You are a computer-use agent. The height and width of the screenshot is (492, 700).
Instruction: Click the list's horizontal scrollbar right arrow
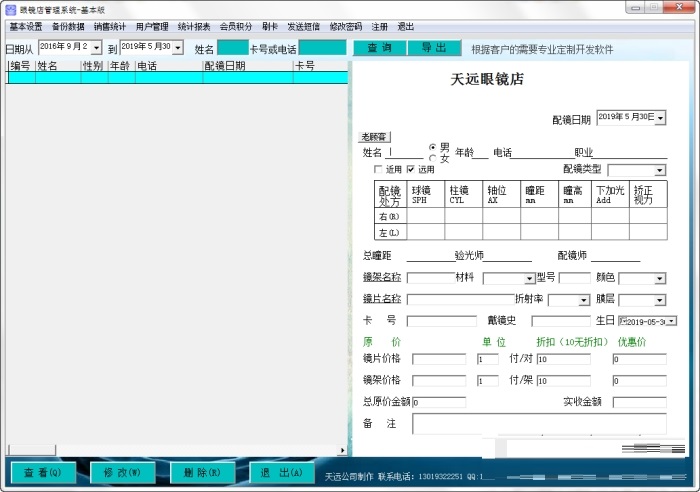[342, 450]
